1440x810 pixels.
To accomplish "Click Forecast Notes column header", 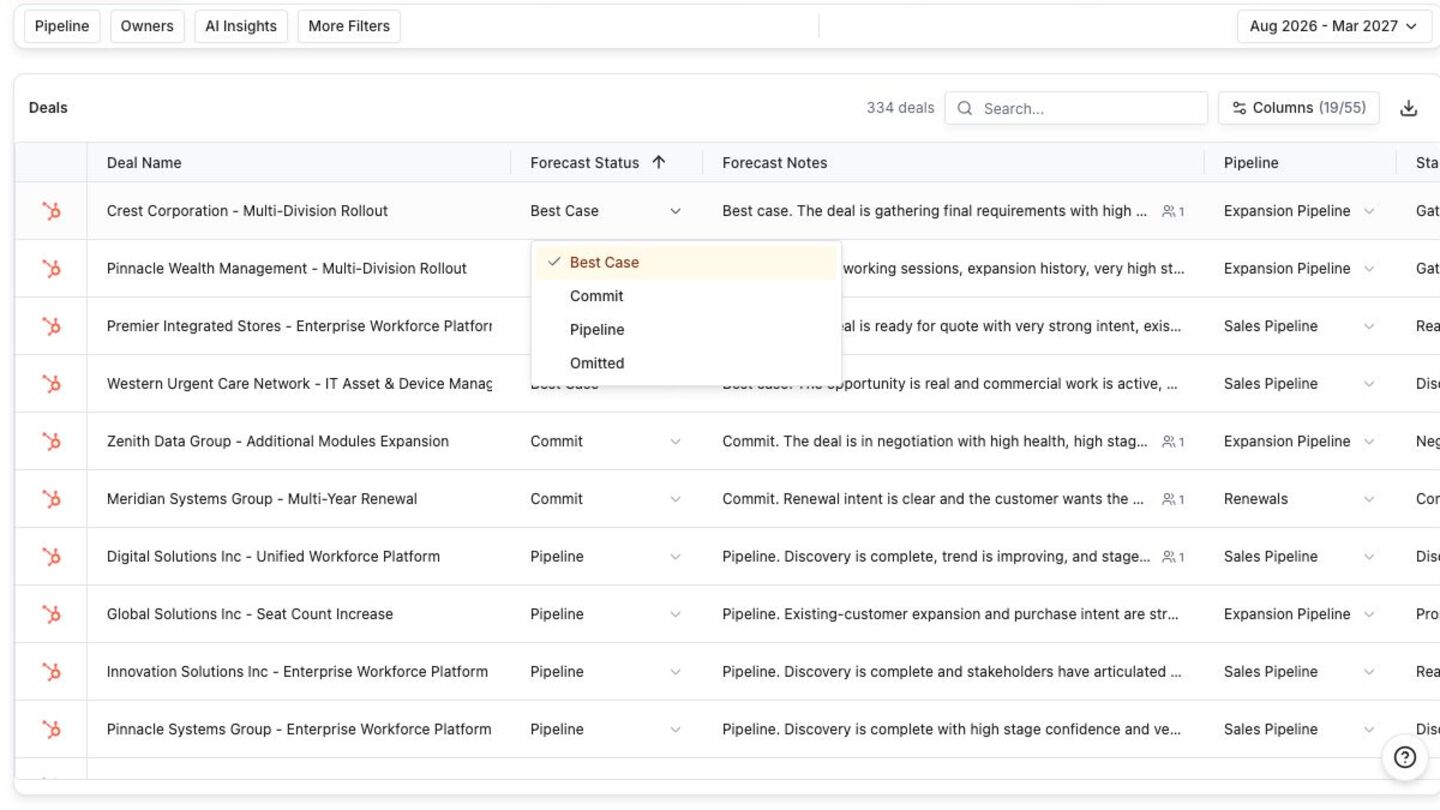I will [x=775, y=162].
